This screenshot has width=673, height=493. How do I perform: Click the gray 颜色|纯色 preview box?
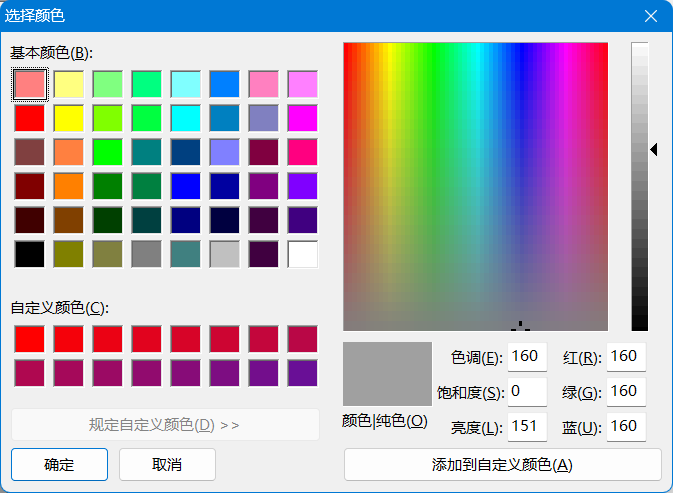387,374
